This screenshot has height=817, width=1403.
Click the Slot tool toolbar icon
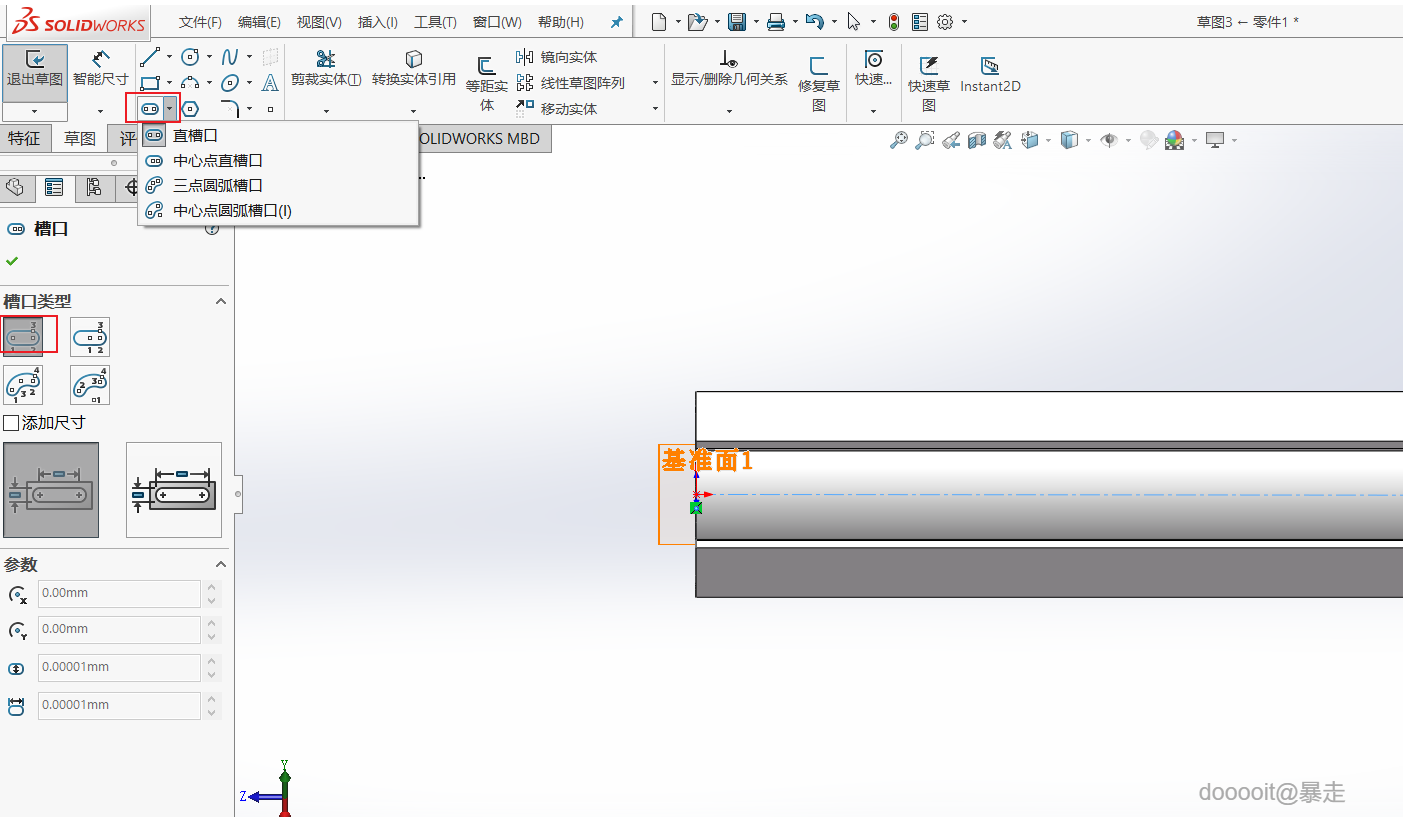click(x=149, y=109)
